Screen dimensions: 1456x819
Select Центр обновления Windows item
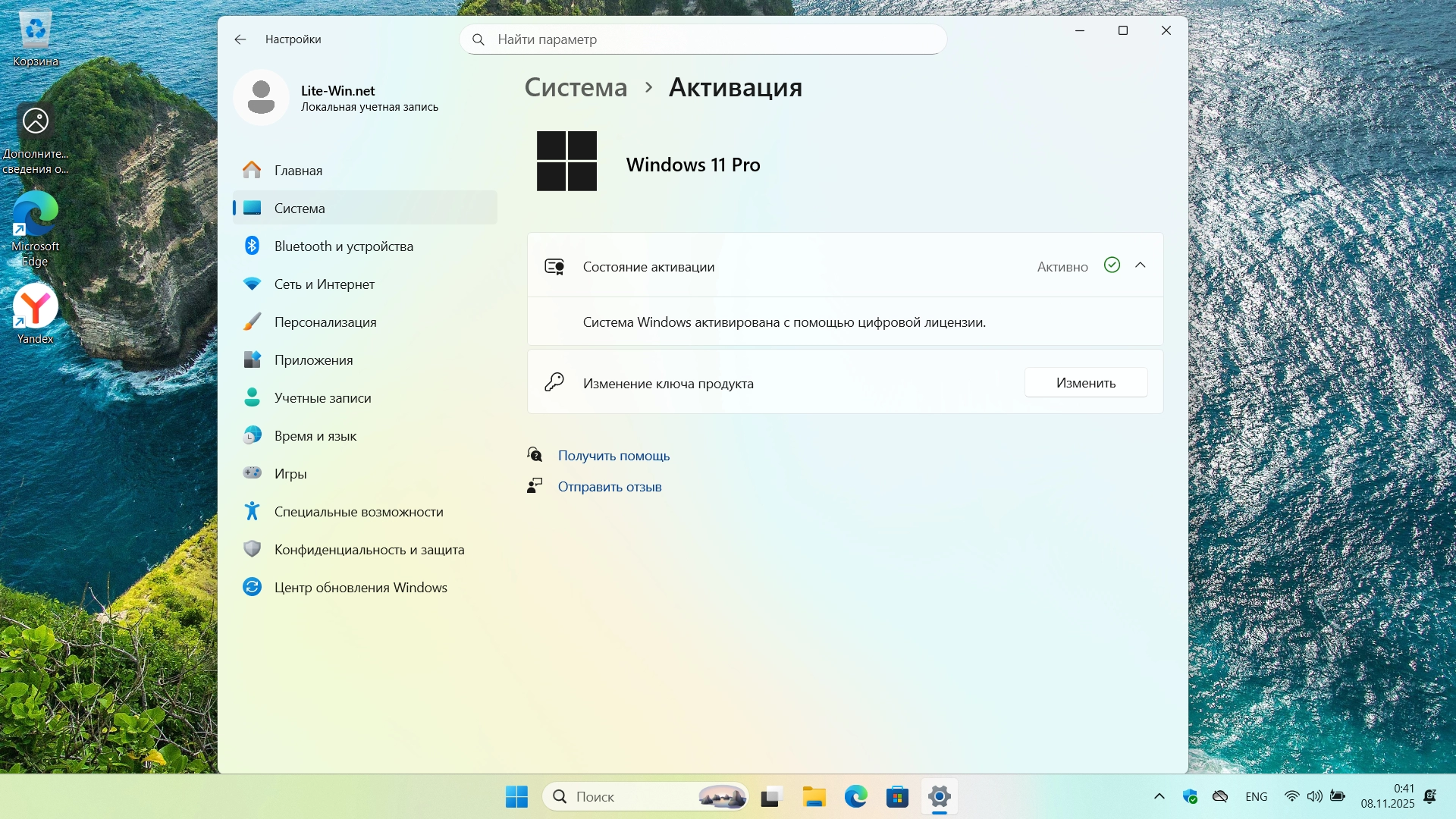(x=360, y=588)
